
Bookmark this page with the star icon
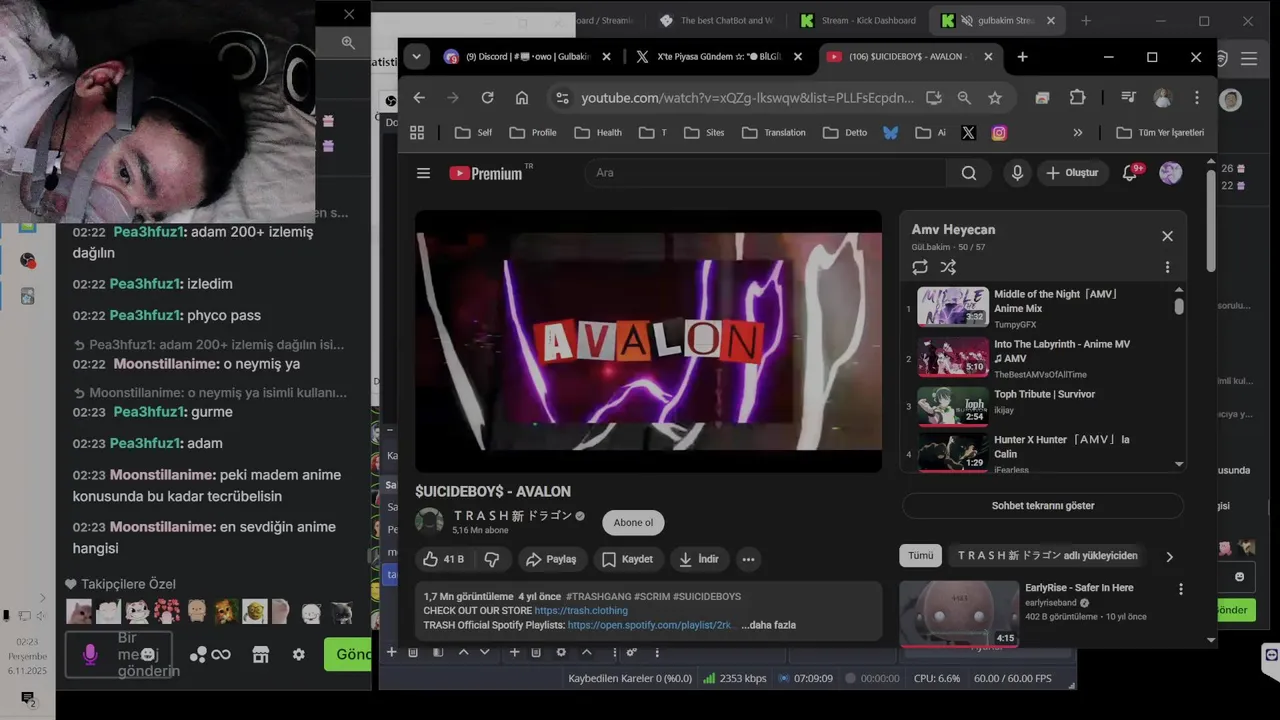[x=995, y=98]
